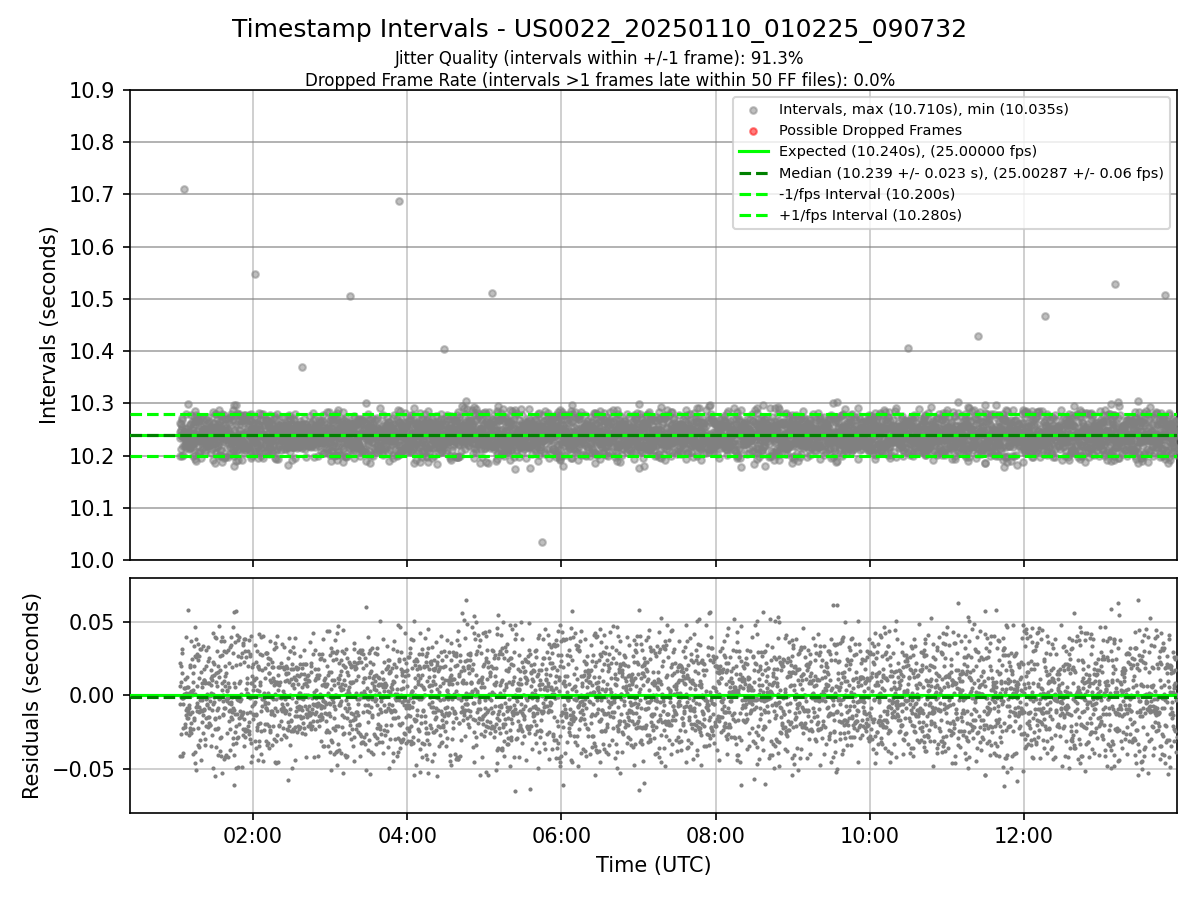Click legend entry "Possible Dropped Frames"
This screenshot has width=1200, height=900.
[870, 130]
